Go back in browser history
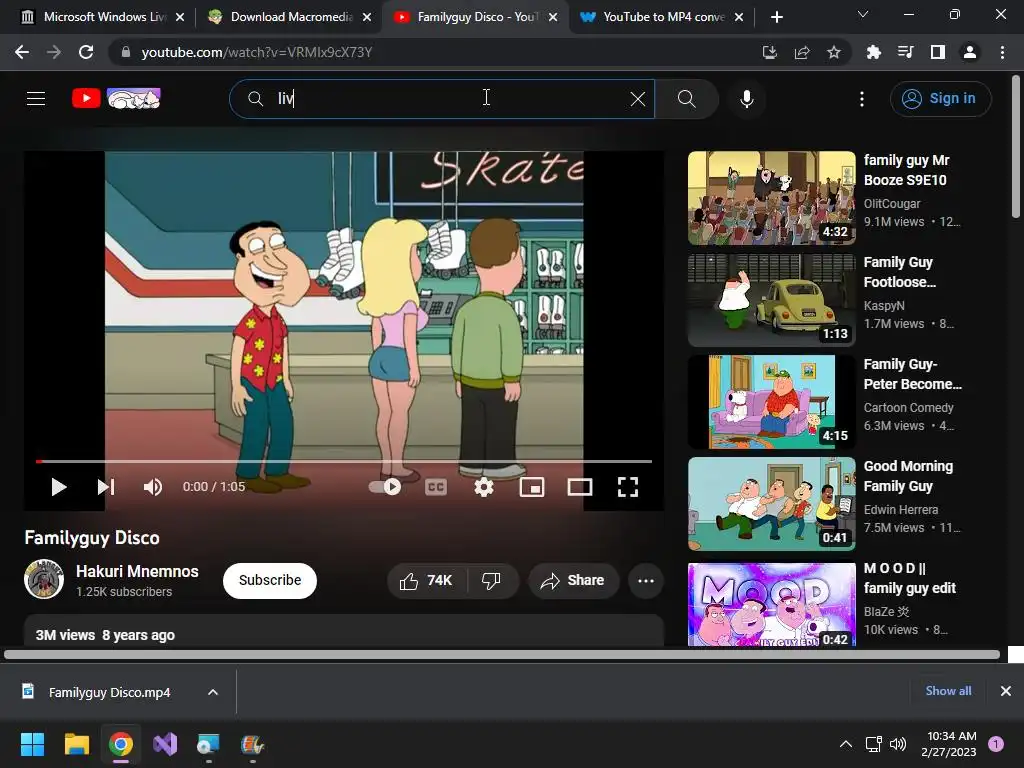 click(x=22, y=52)
